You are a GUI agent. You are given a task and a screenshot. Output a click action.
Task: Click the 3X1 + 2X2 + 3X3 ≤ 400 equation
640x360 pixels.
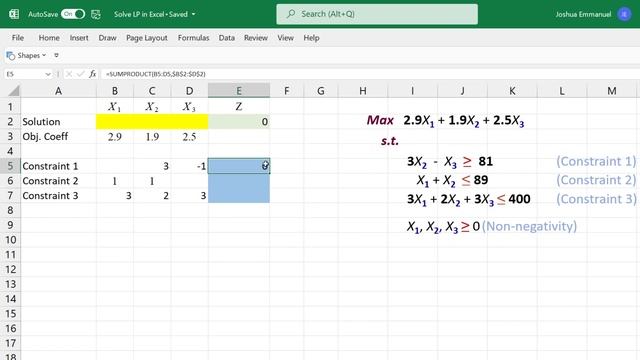point(469,199)
